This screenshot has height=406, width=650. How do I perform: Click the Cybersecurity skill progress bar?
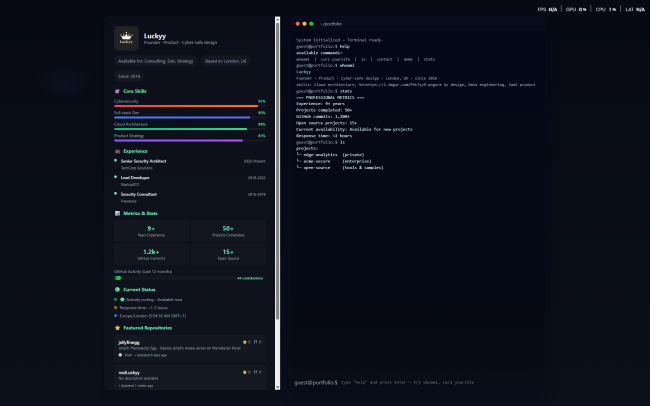(186, 105)
